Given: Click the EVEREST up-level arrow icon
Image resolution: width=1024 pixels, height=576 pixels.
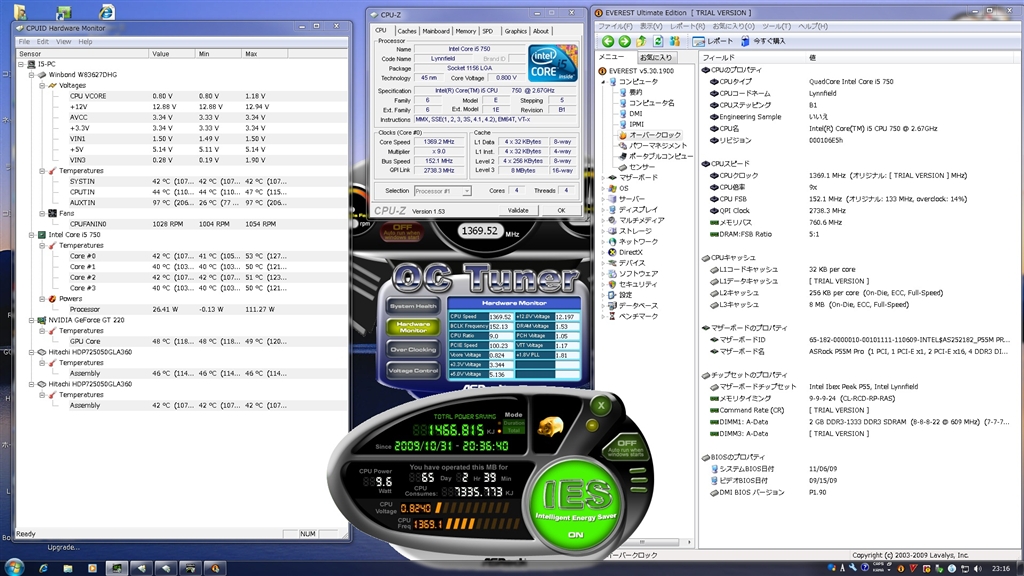Looking at the screenshot, I should [x=642, y=41].
